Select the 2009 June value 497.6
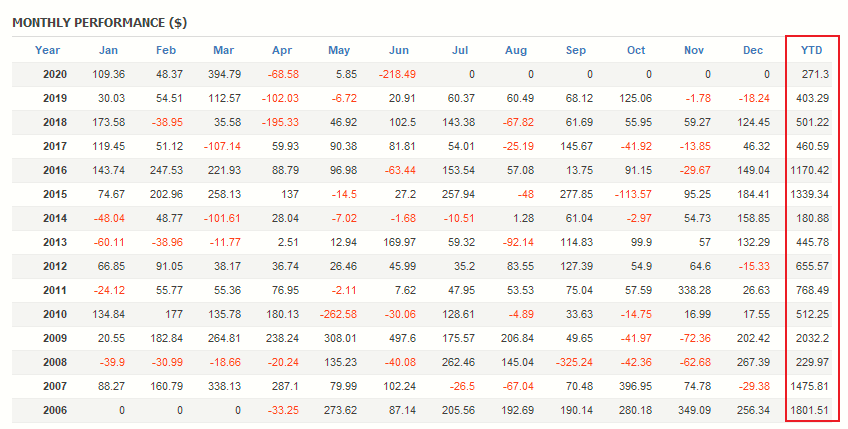Screen dimensions: 848x429 tap(400, 338)
